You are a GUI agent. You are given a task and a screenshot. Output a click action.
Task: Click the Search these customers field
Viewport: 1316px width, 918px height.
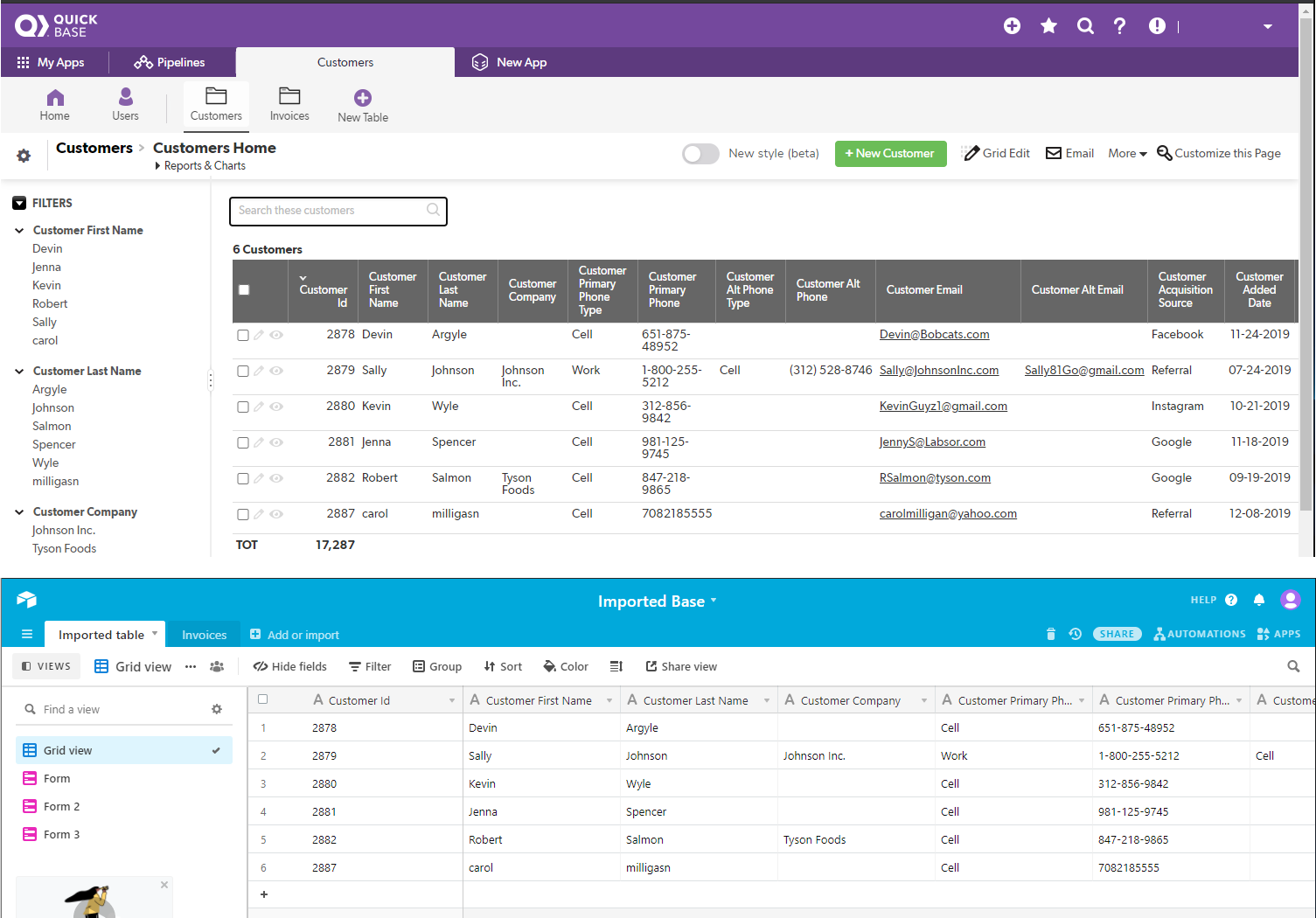(x=338, y=211)
